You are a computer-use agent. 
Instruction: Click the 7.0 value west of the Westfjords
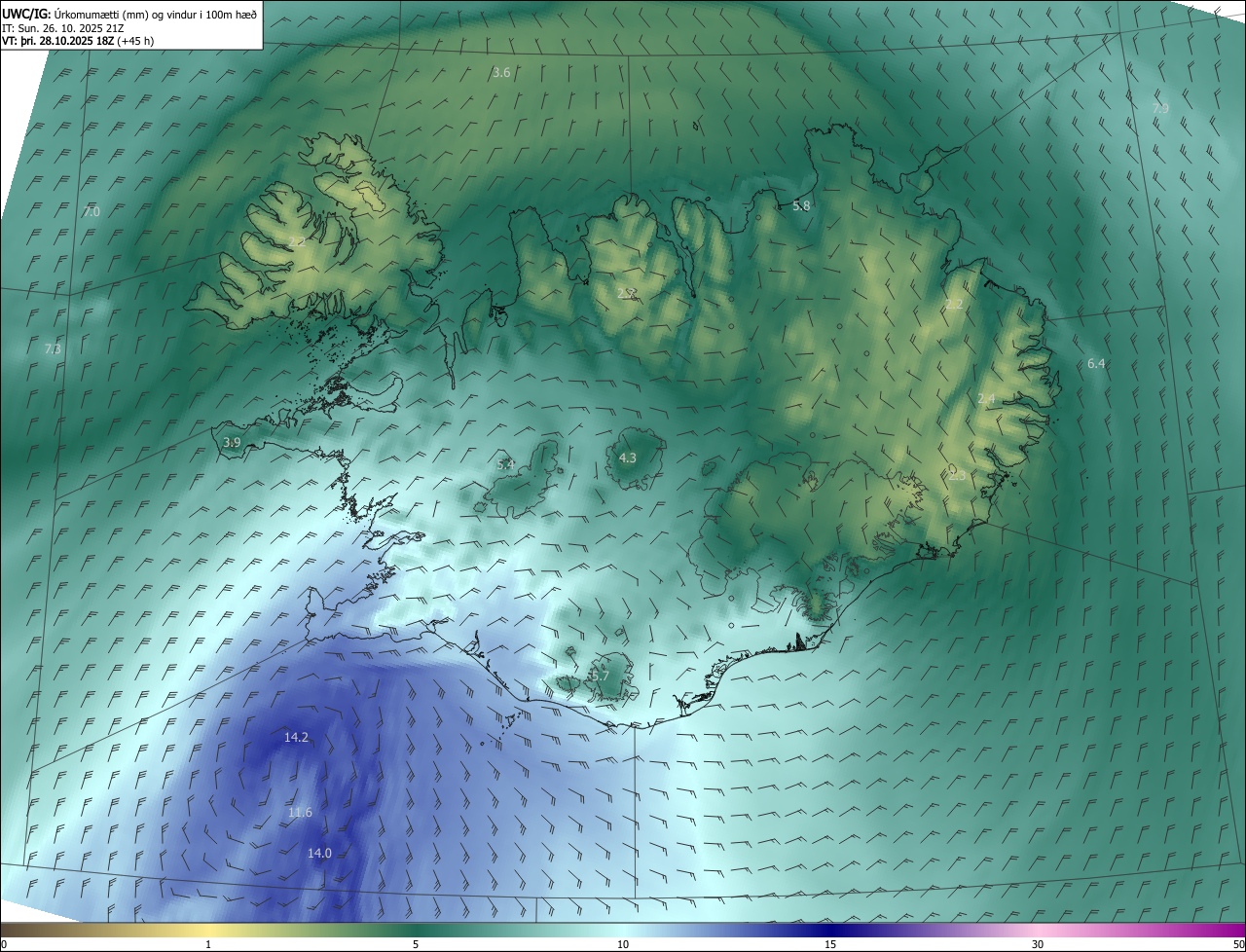pos(92,211)
